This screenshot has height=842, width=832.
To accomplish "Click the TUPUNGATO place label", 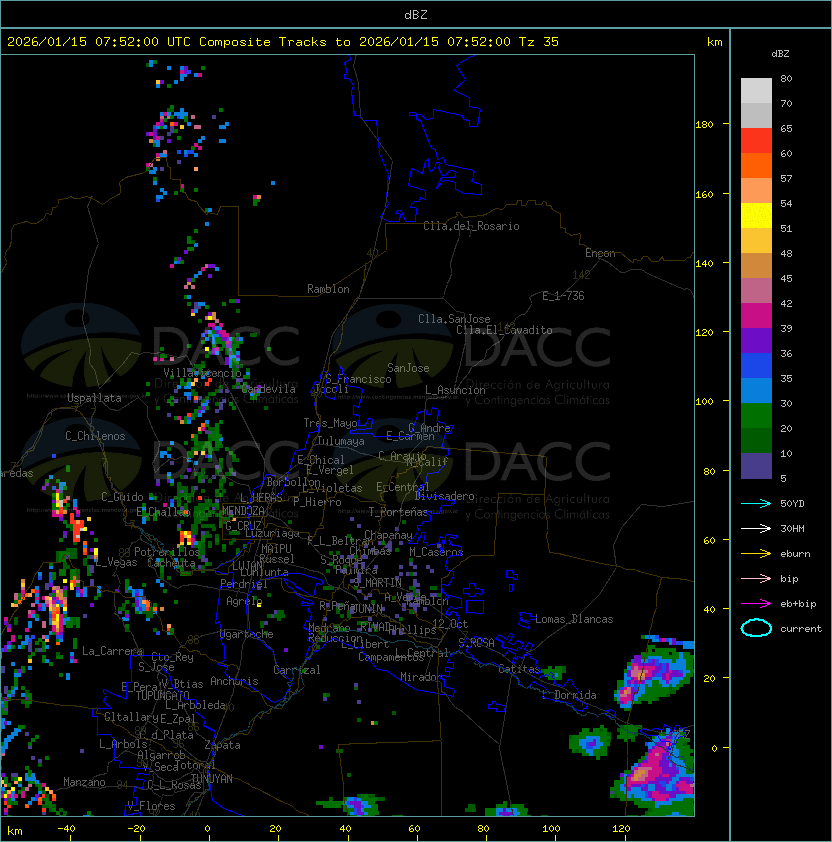I will pos(162,695).
